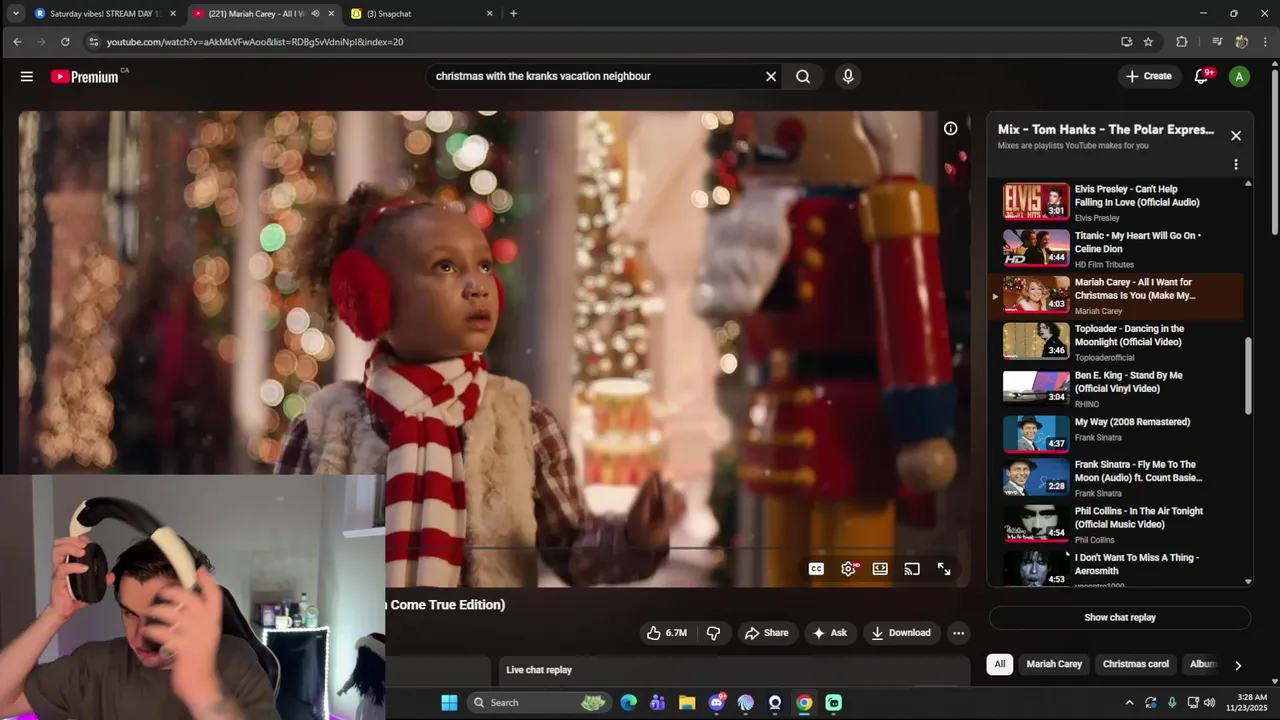
Task: Play Phil Collins In The Air Tonight
Action: [1118, 524]
